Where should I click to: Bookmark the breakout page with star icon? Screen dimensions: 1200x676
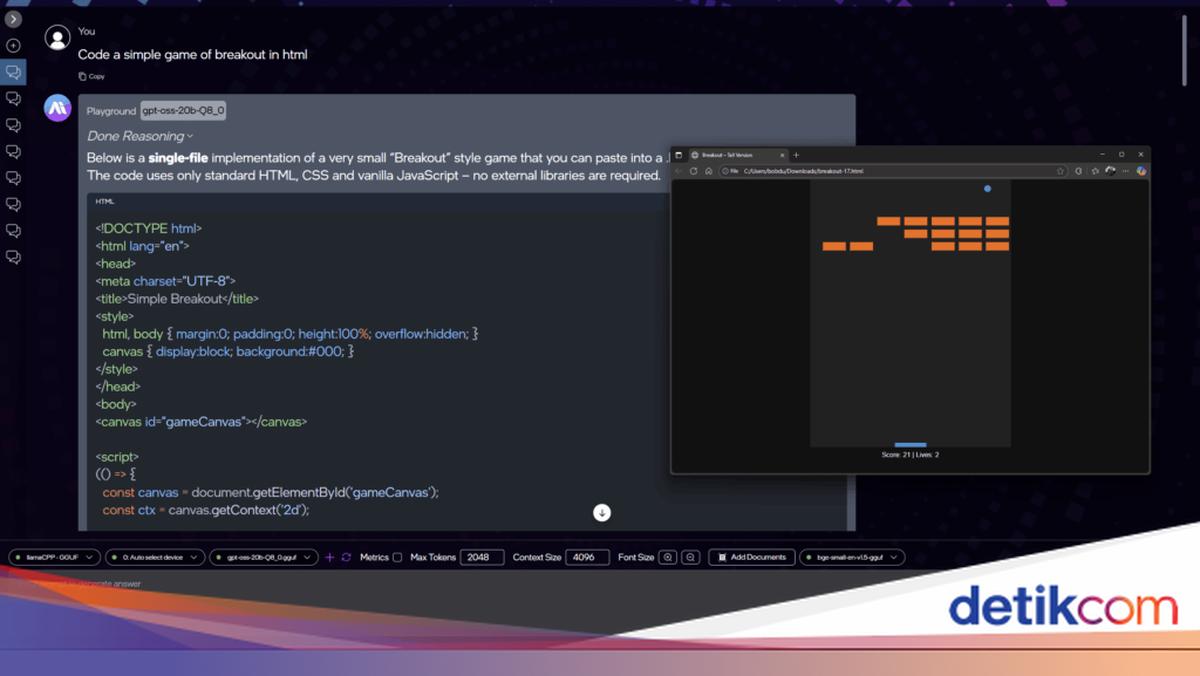(x=1061, y=171)
